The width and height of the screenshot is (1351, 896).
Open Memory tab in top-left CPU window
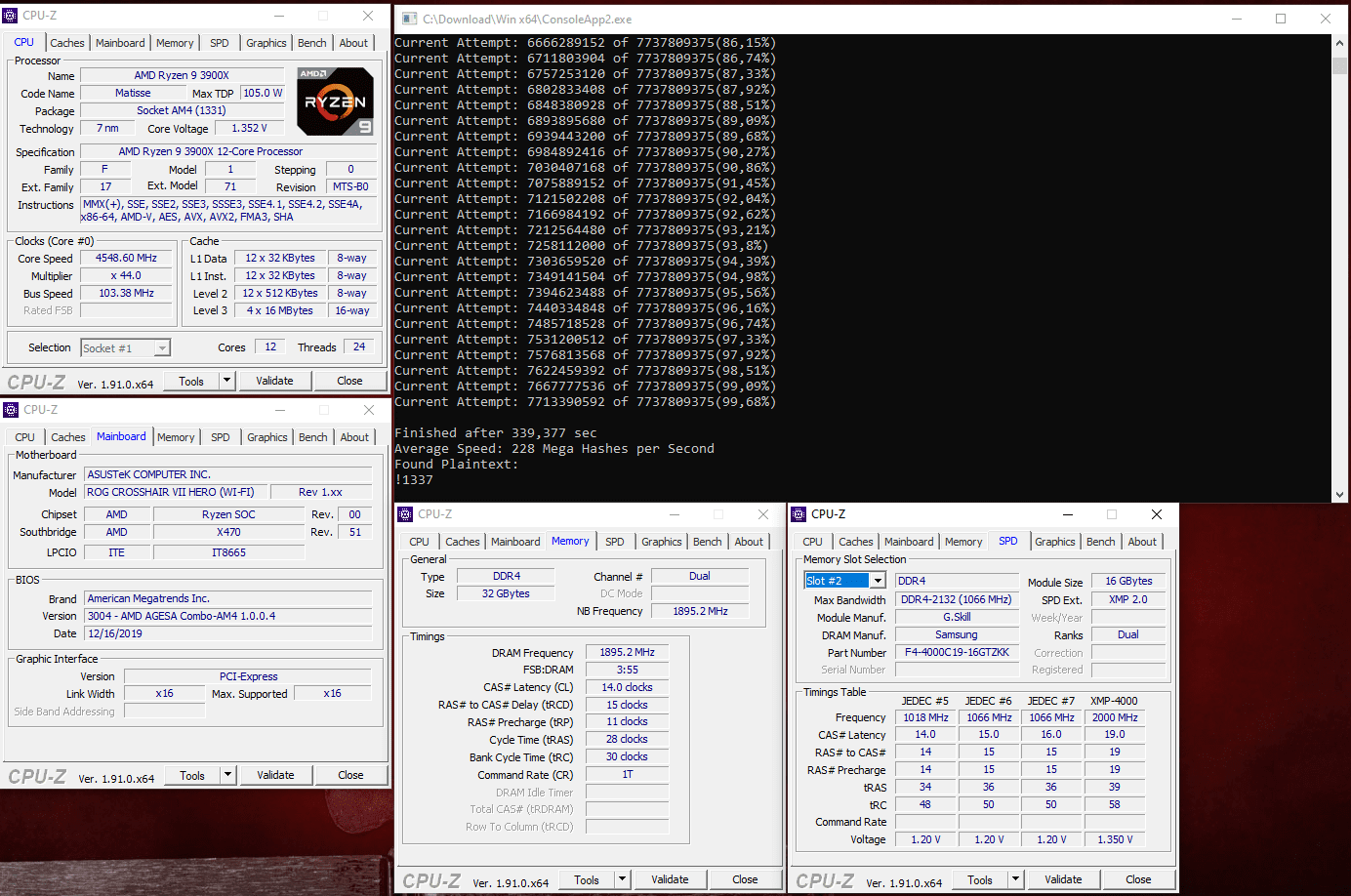pyautogui.click(x=175, y=43)
